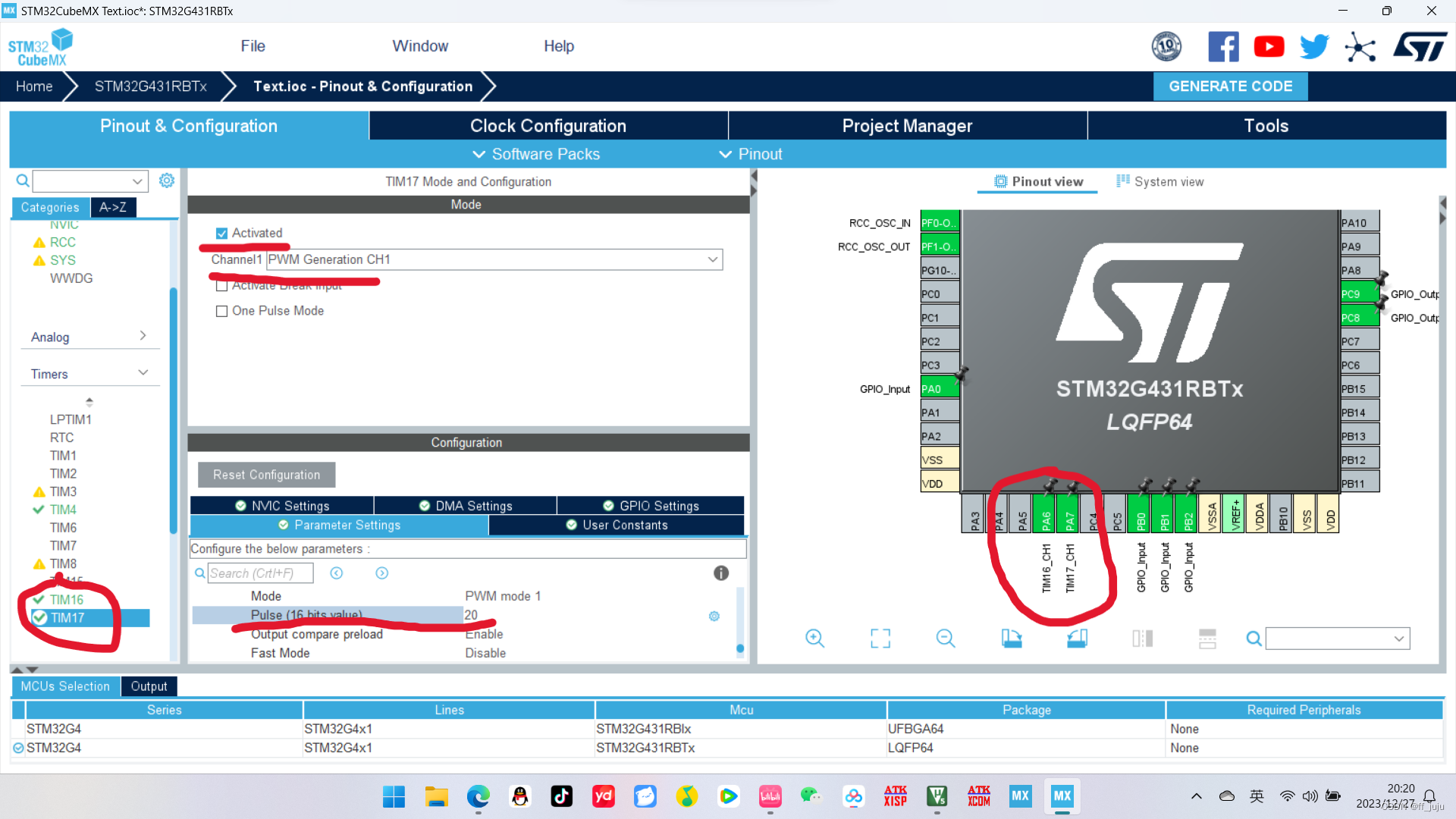
Task: Open the Tools tab
Action: pyautogui.click(x=1266, y=126)
